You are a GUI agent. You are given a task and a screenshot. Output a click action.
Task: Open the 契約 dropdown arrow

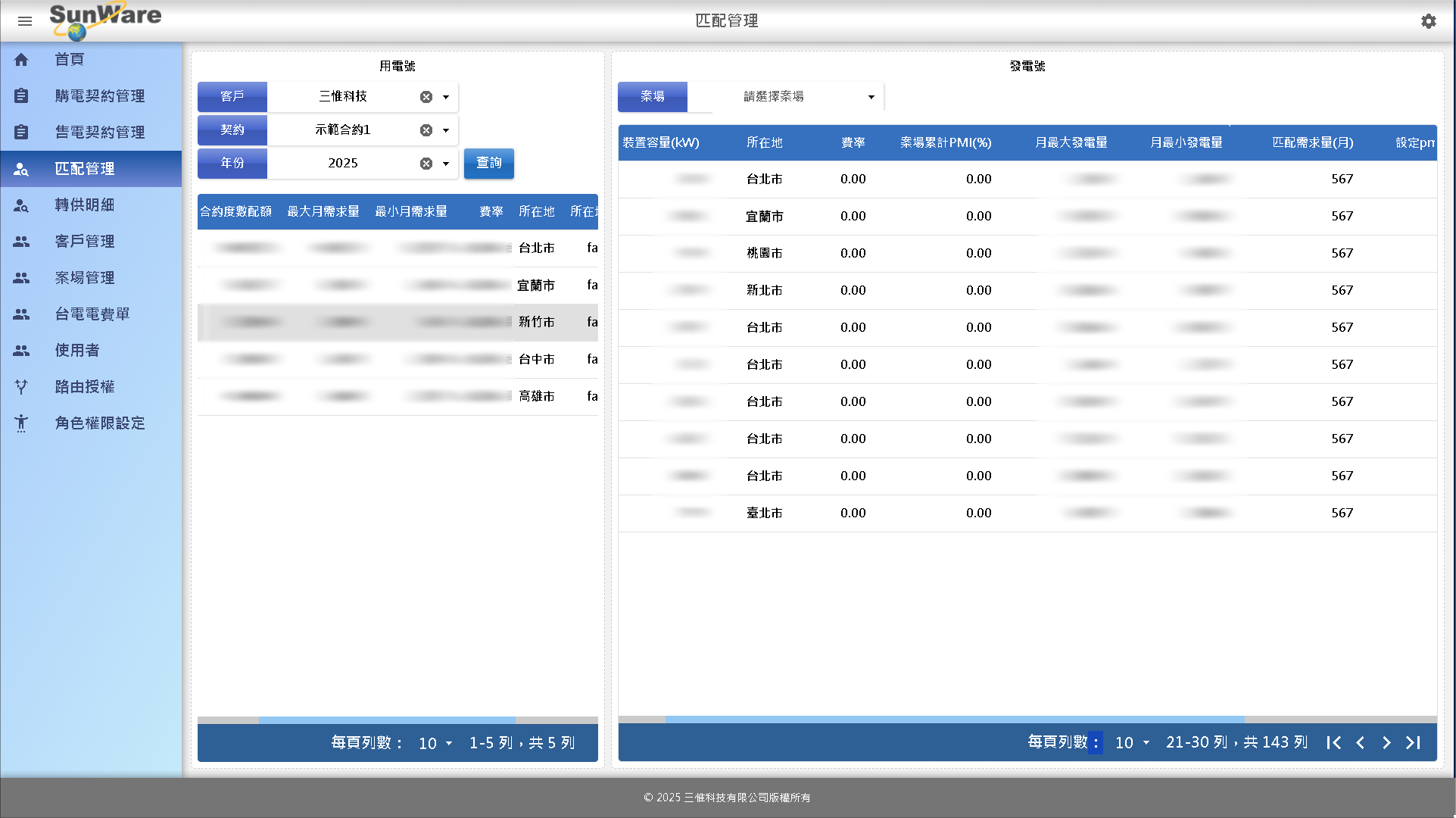446,130
